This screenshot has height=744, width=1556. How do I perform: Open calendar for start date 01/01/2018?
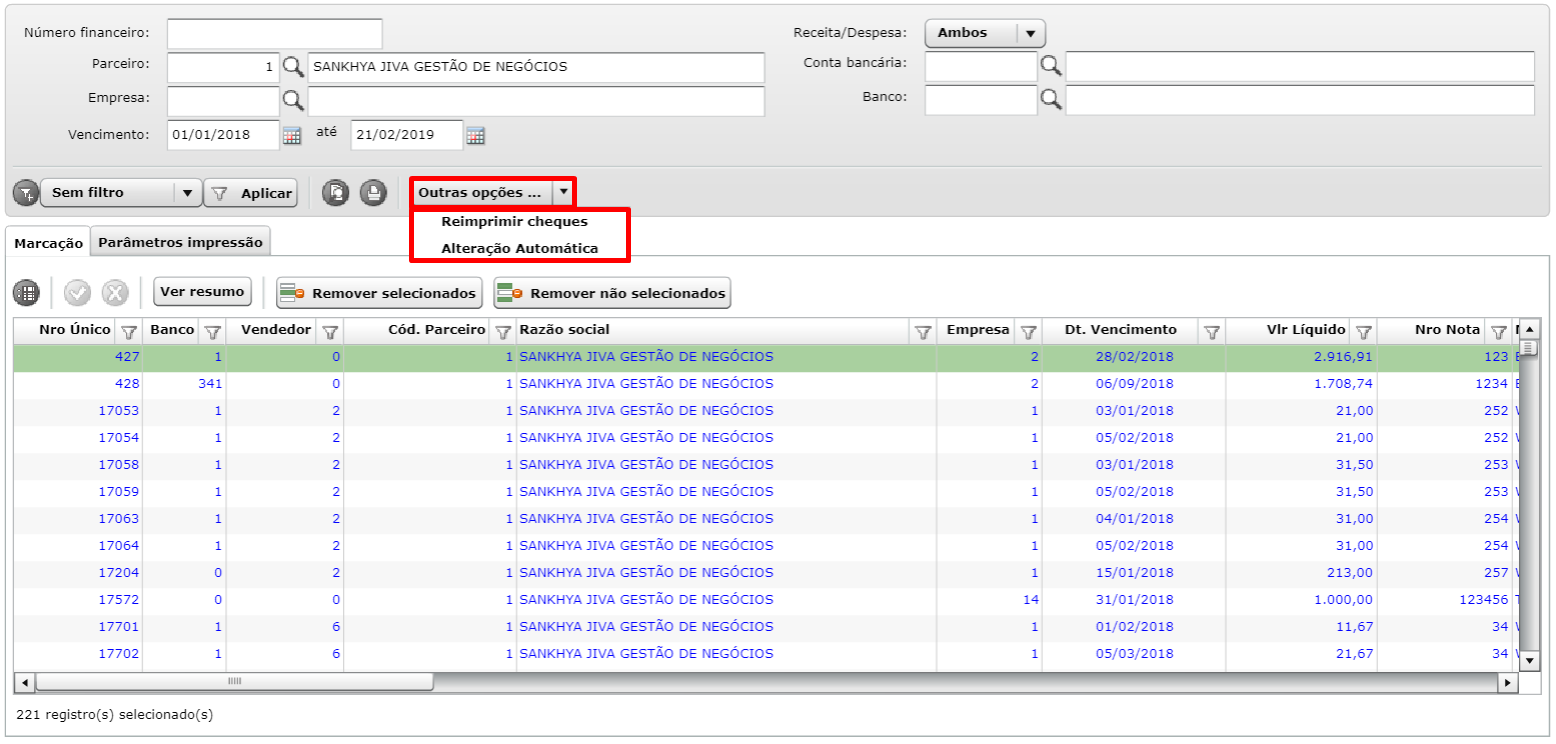(292, 135)
